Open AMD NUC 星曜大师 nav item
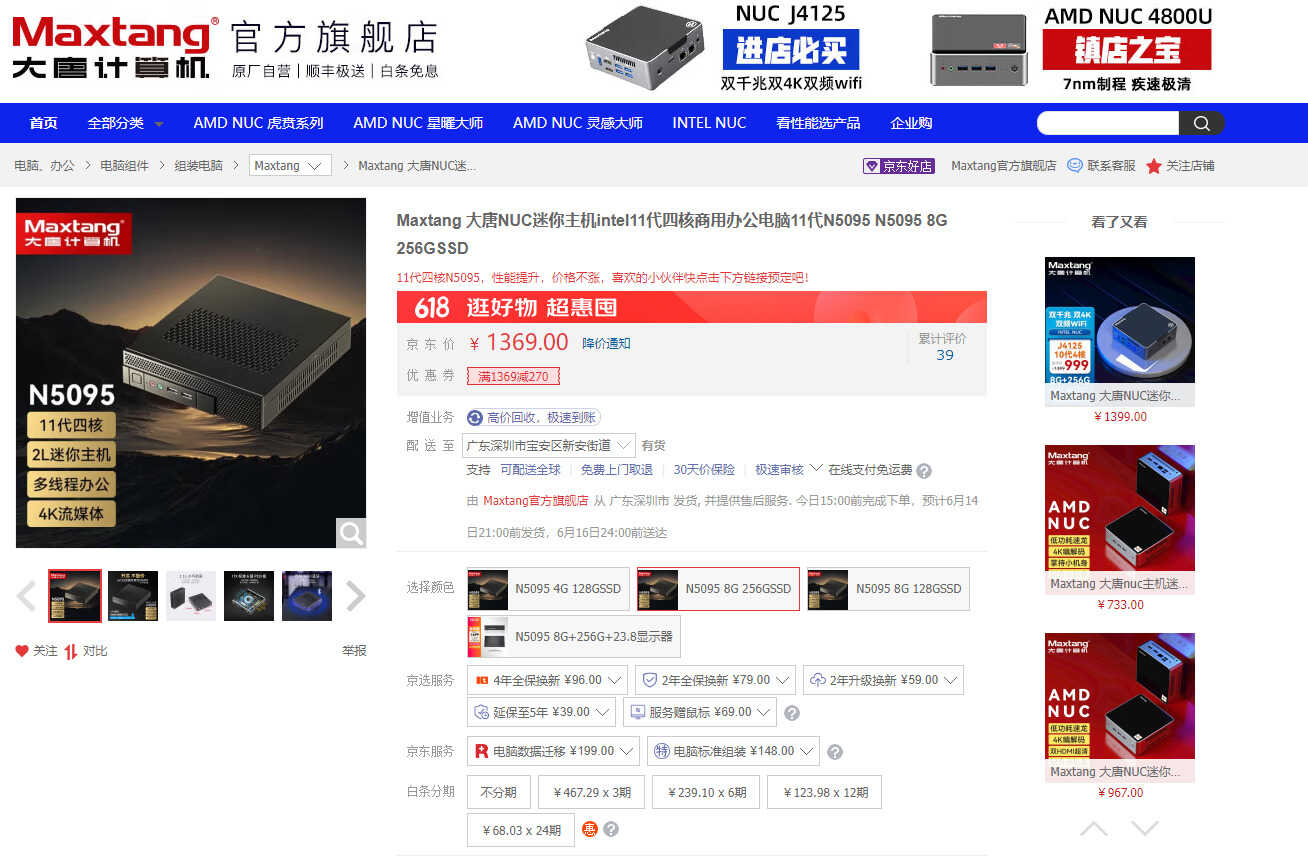 pos(418,123)
